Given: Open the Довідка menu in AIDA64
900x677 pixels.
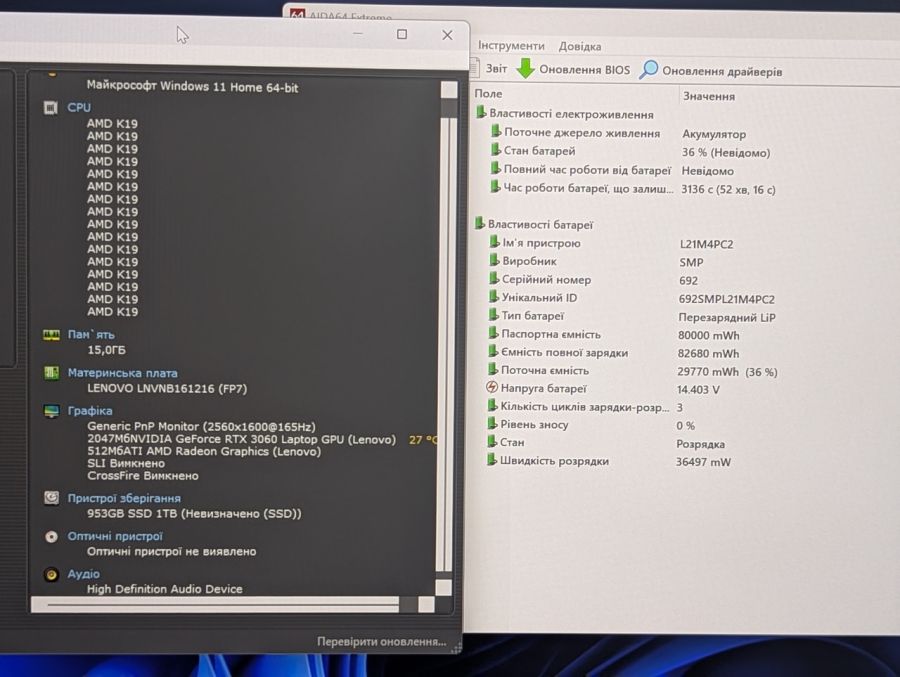Looking at the screenshot, I should (x=580, y=47).
